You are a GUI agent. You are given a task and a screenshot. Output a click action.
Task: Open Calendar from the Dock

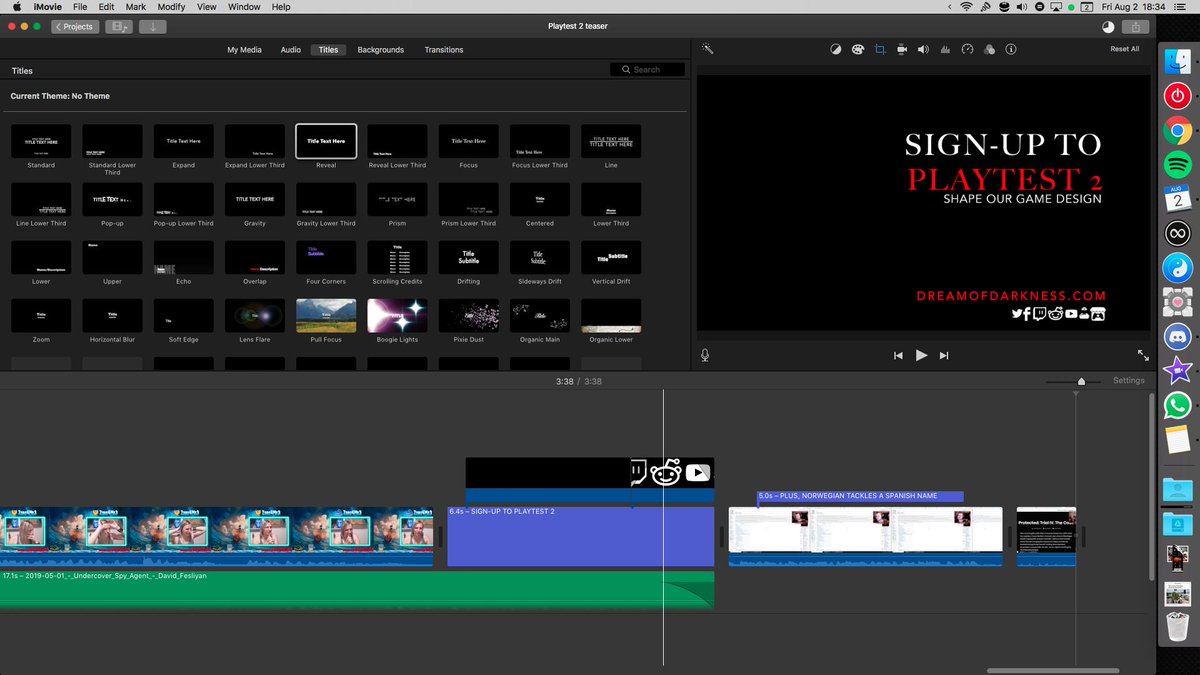pyautogui.click(x=1177, y=198)
